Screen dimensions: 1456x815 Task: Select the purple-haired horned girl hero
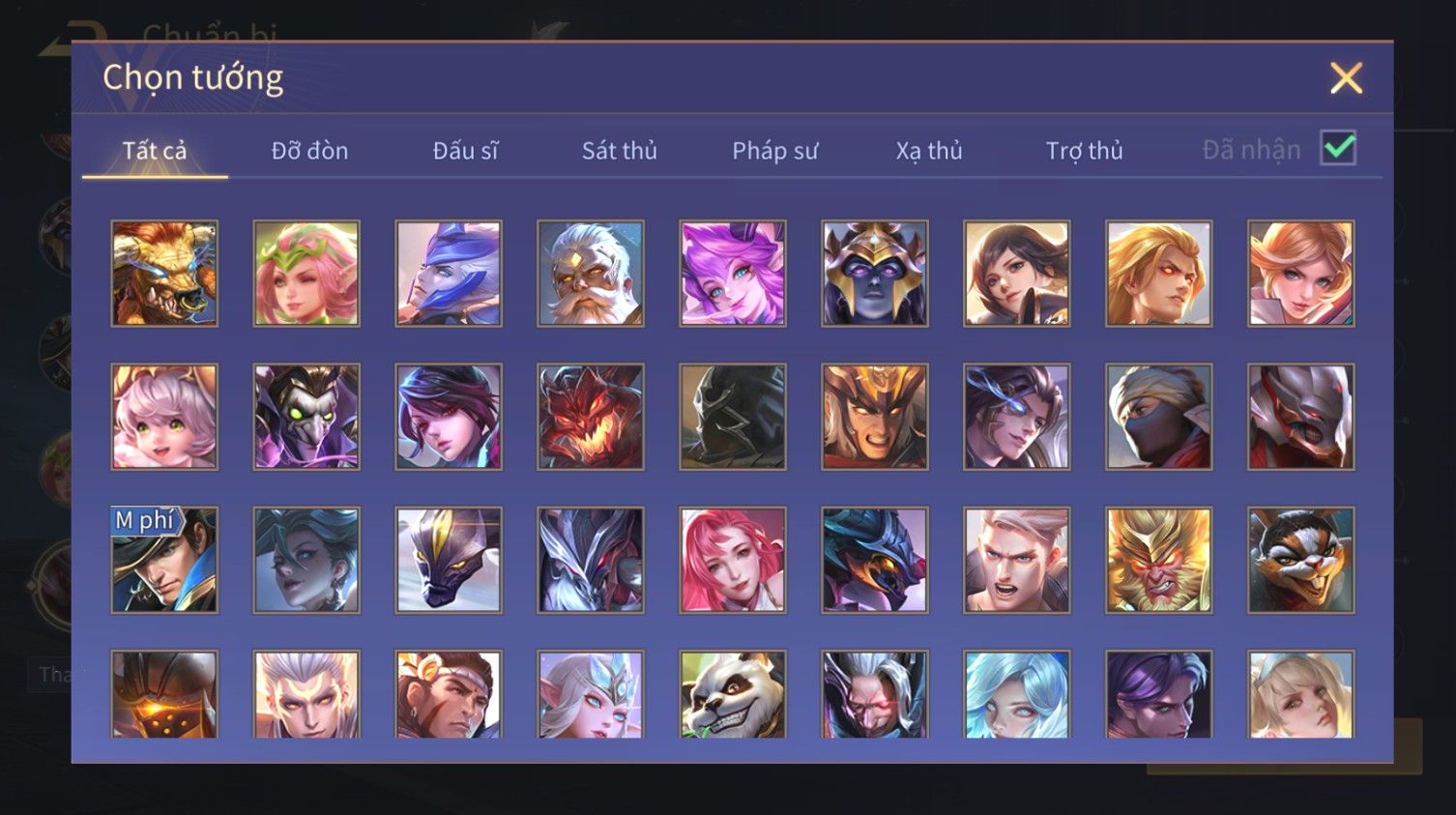733,274
